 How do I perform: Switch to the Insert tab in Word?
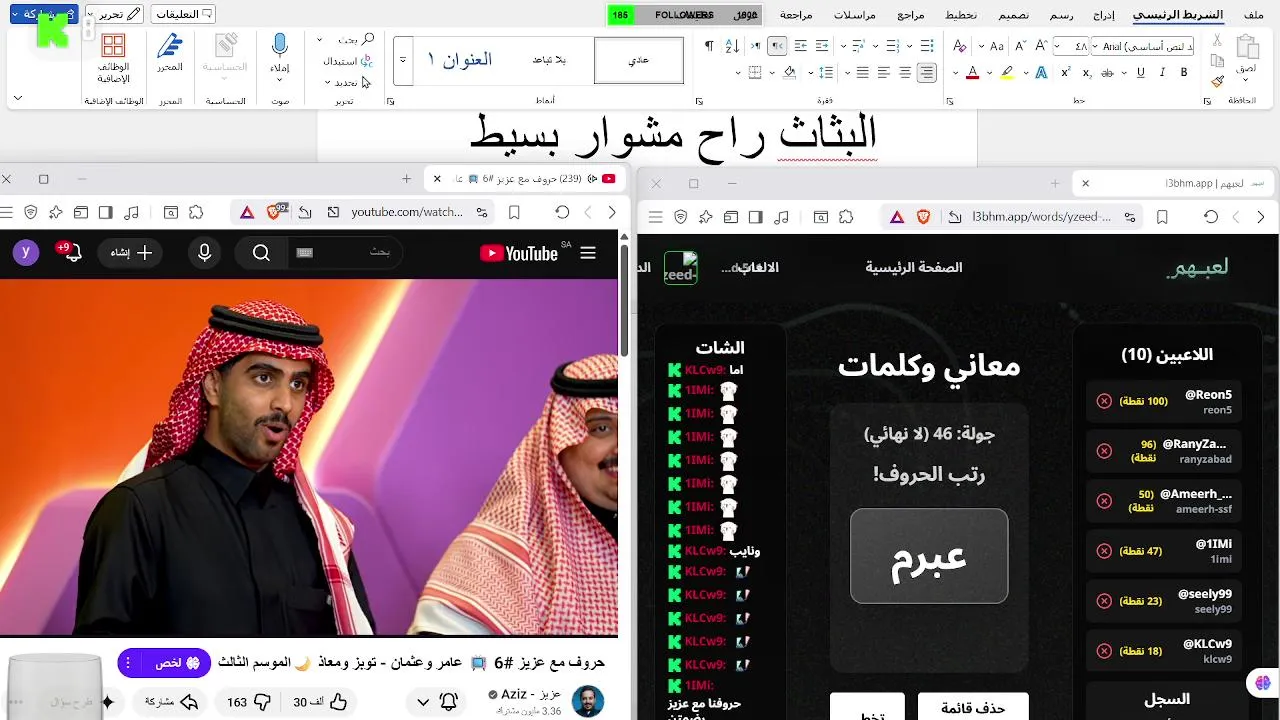[x=1104, y=15]
